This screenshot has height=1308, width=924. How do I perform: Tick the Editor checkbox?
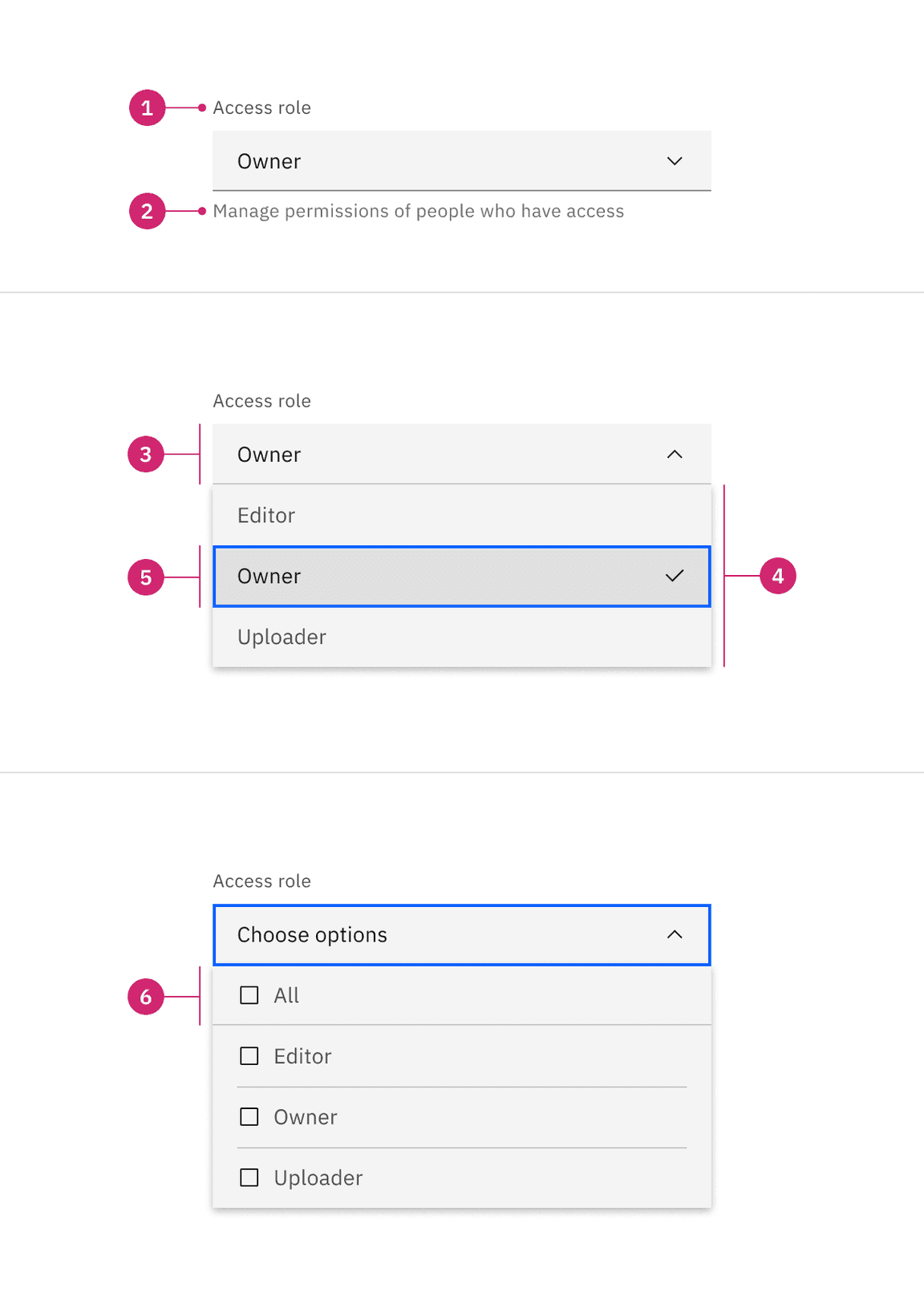pos(249,1056)
